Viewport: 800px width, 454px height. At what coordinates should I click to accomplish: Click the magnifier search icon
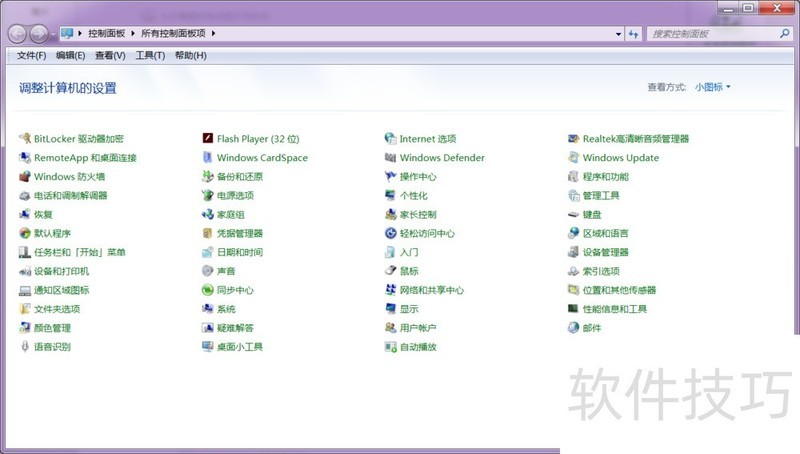tap(785, 34)
